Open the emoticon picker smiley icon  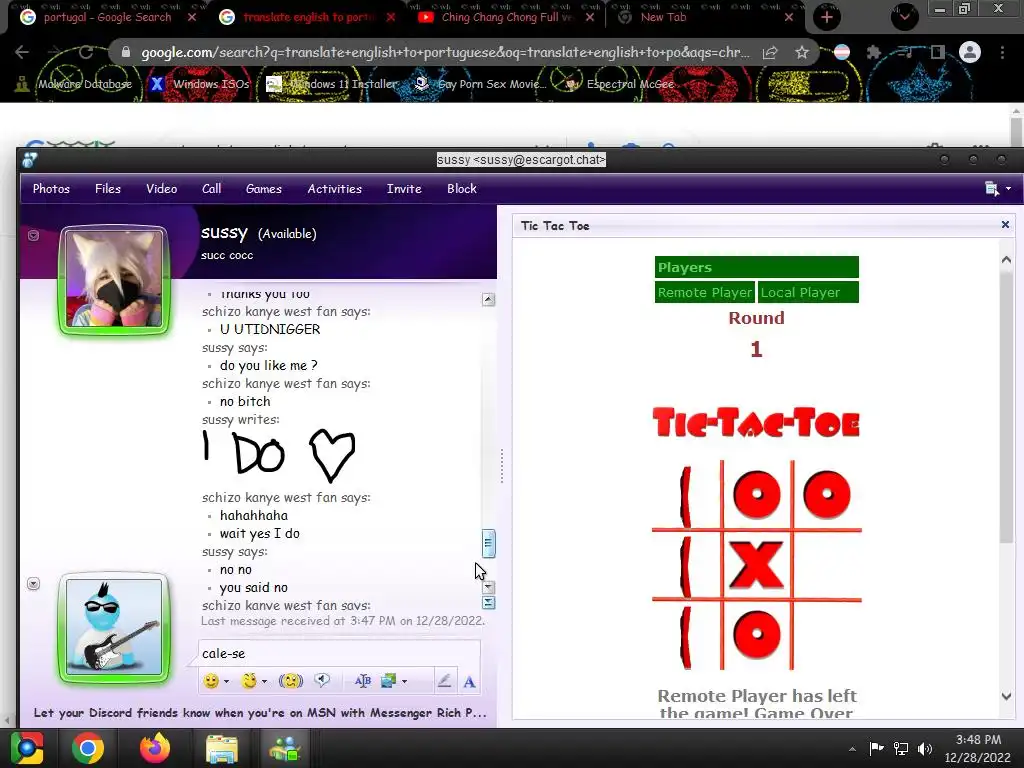(211, 681)
